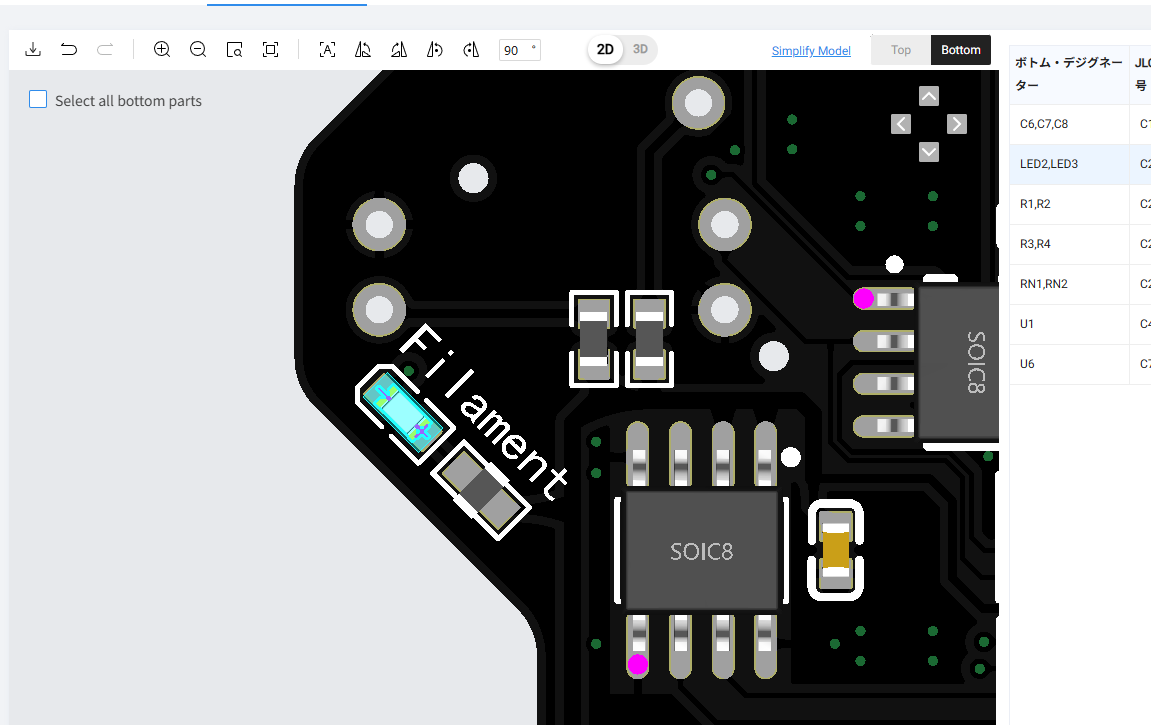1151x725 pixels.
Task: Click the zoom-to-area icon
Action: tap(234, 50)
